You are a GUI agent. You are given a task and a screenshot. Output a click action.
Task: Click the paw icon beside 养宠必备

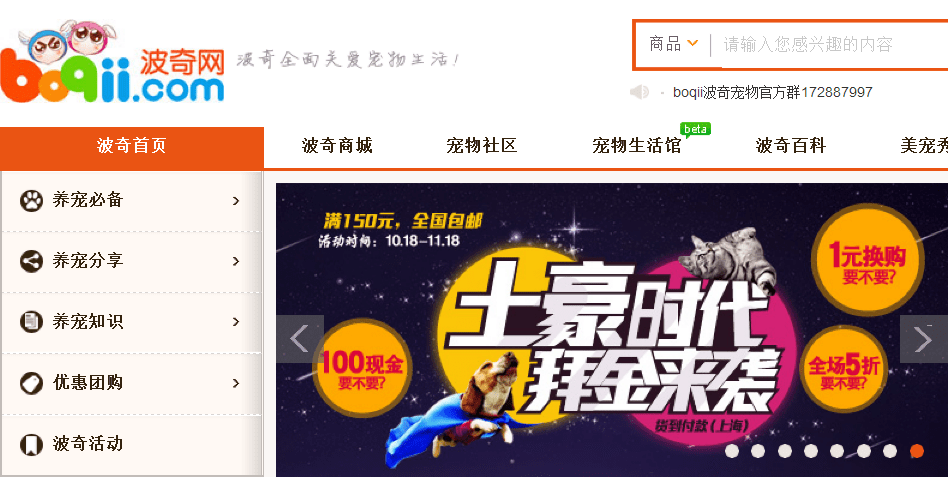[x=31, y=201]
